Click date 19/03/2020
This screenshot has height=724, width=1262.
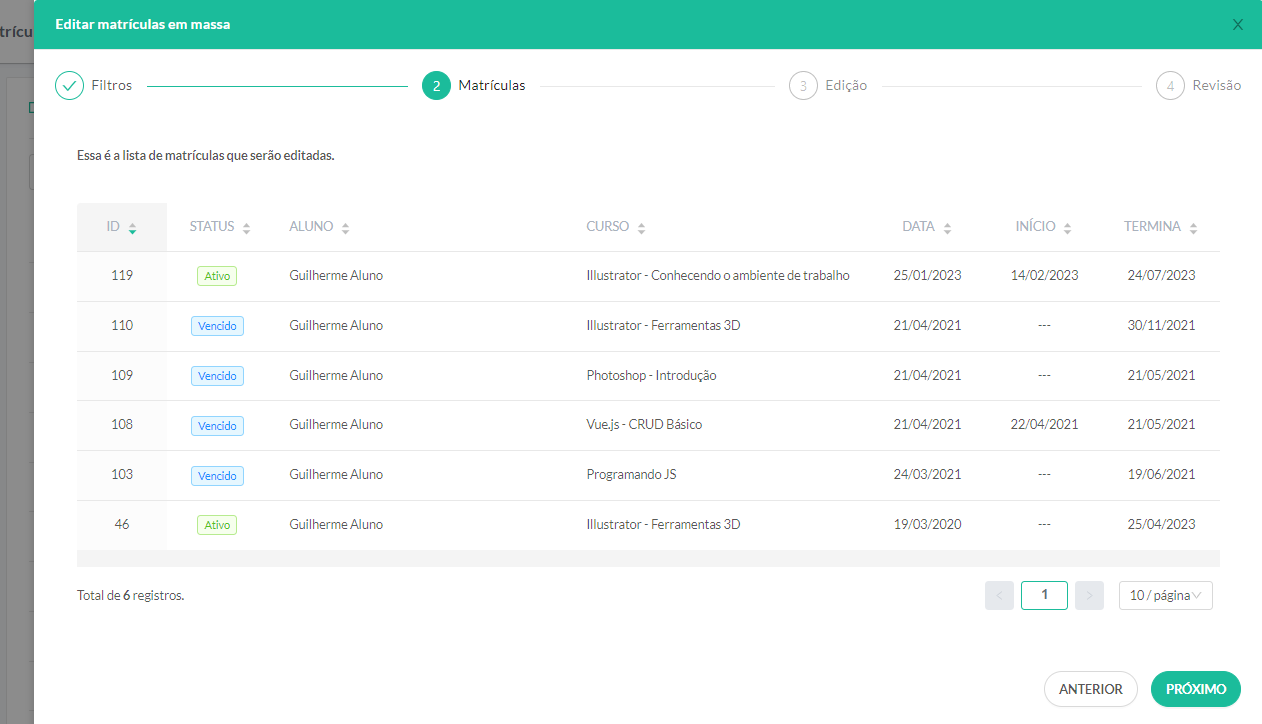coord(927,525)
